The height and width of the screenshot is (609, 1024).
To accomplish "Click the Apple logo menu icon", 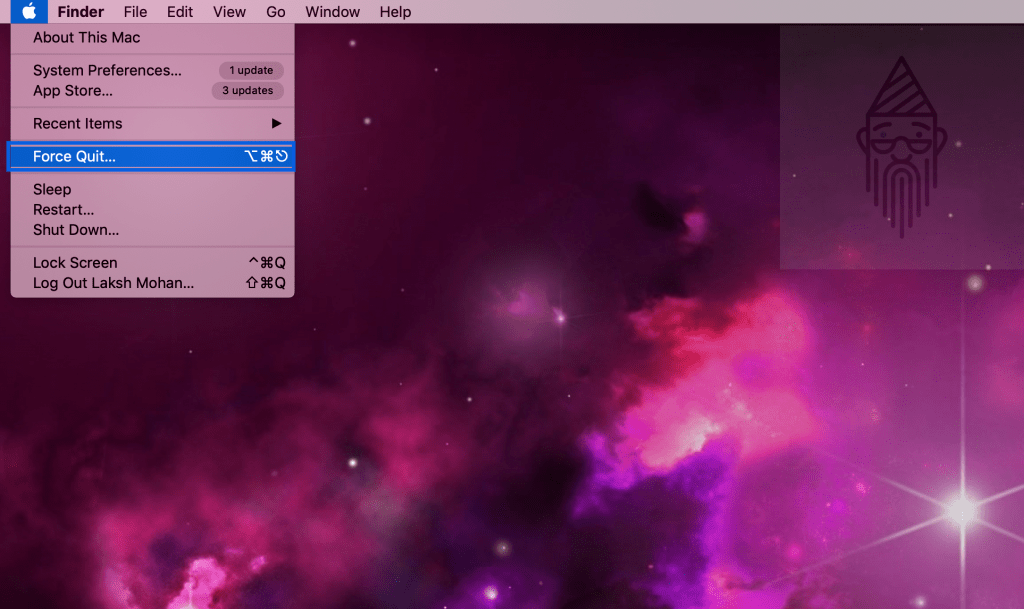I will coord(29,11).
